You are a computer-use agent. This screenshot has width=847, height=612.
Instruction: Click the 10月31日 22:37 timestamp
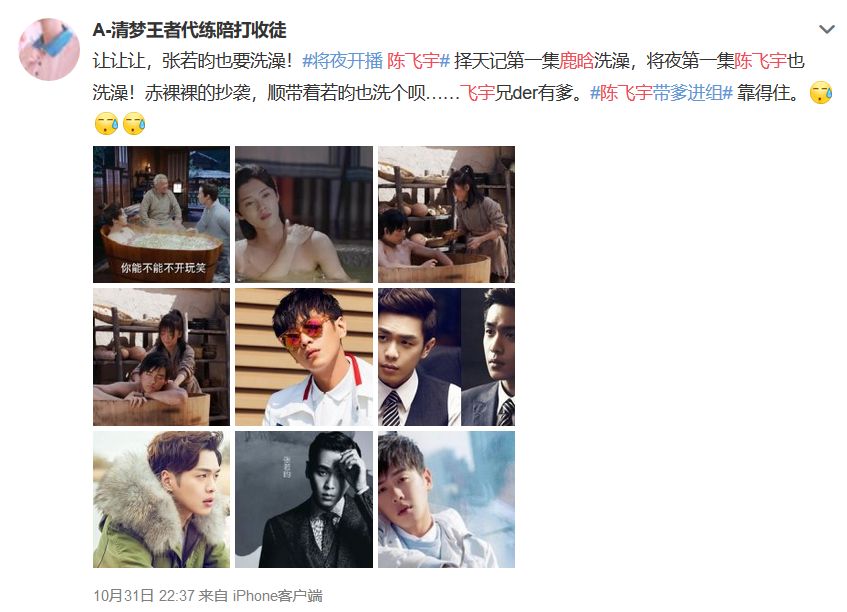pos(144,596)
